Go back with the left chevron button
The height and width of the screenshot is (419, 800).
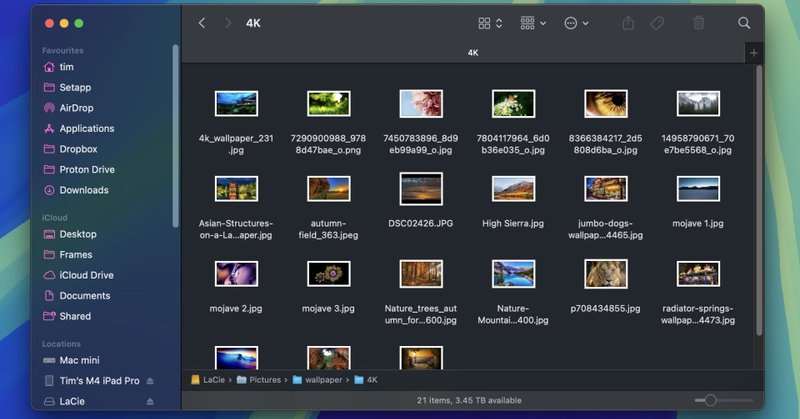click(202, 23)
